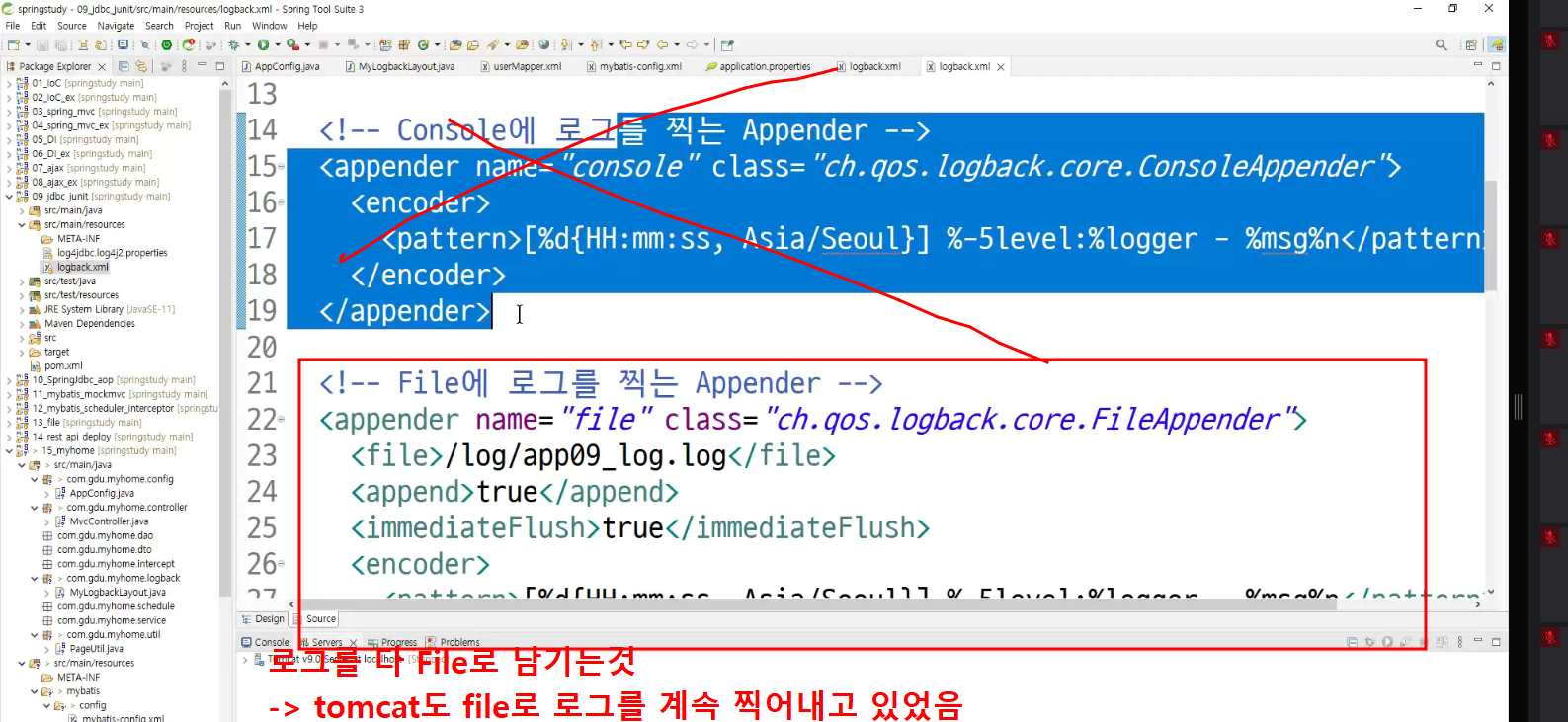The height and width of the screenshot is (722, 1568).
Task: Maximize the editor area
Action: (1496, 66)
